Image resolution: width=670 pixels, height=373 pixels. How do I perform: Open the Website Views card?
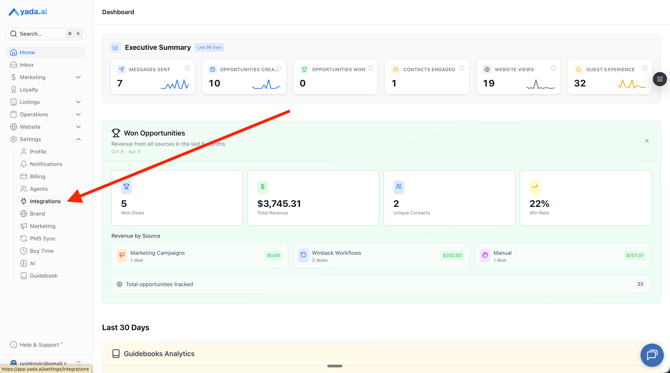coord(518,77)
